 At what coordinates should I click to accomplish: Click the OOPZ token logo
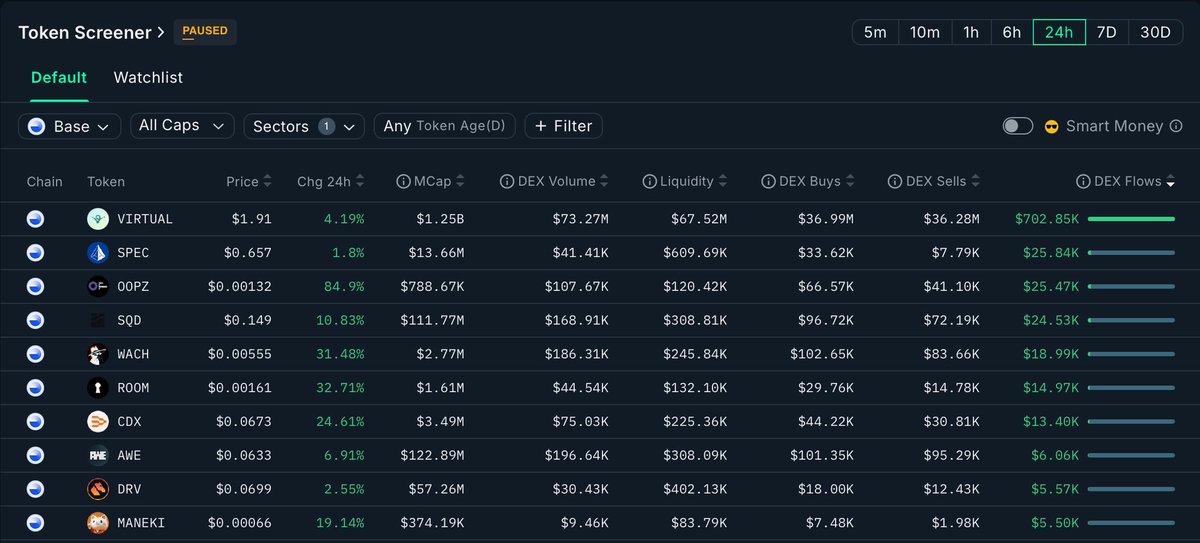point(97,287)
